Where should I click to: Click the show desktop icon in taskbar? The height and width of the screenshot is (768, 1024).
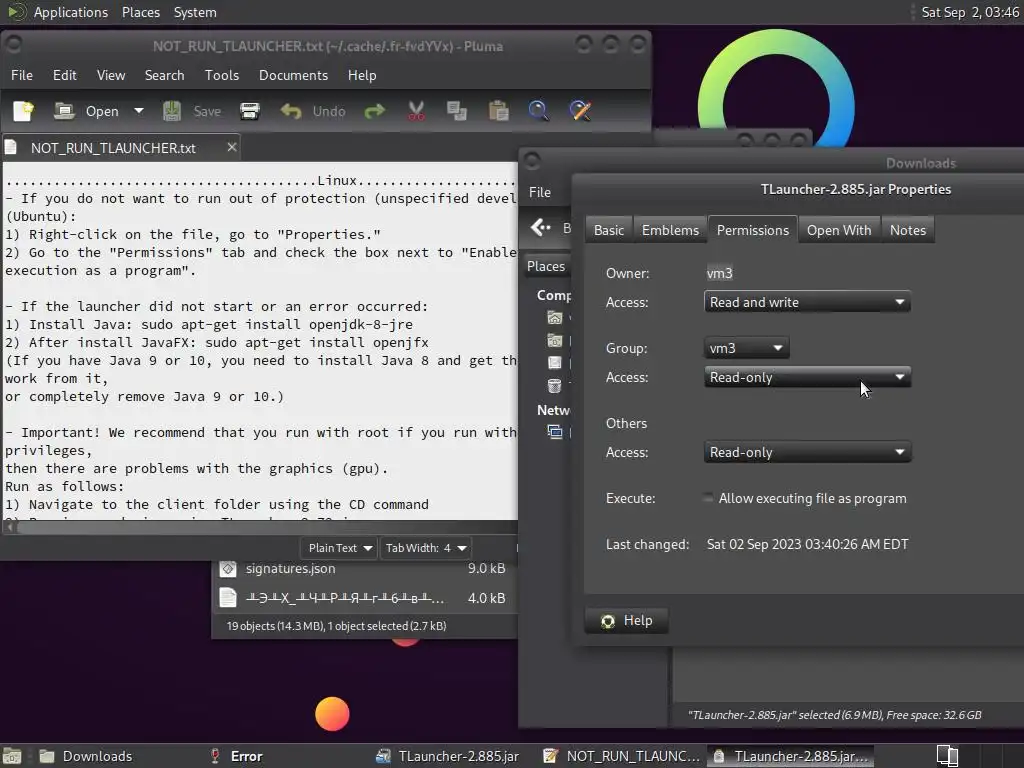pos(12,756)
